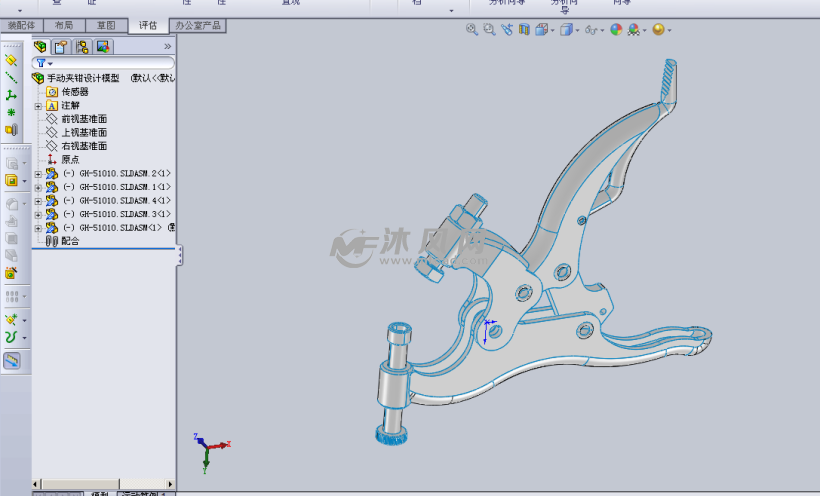
Task: Select 前视基准面 in the feature tree
Action: (x=83, y=119)
